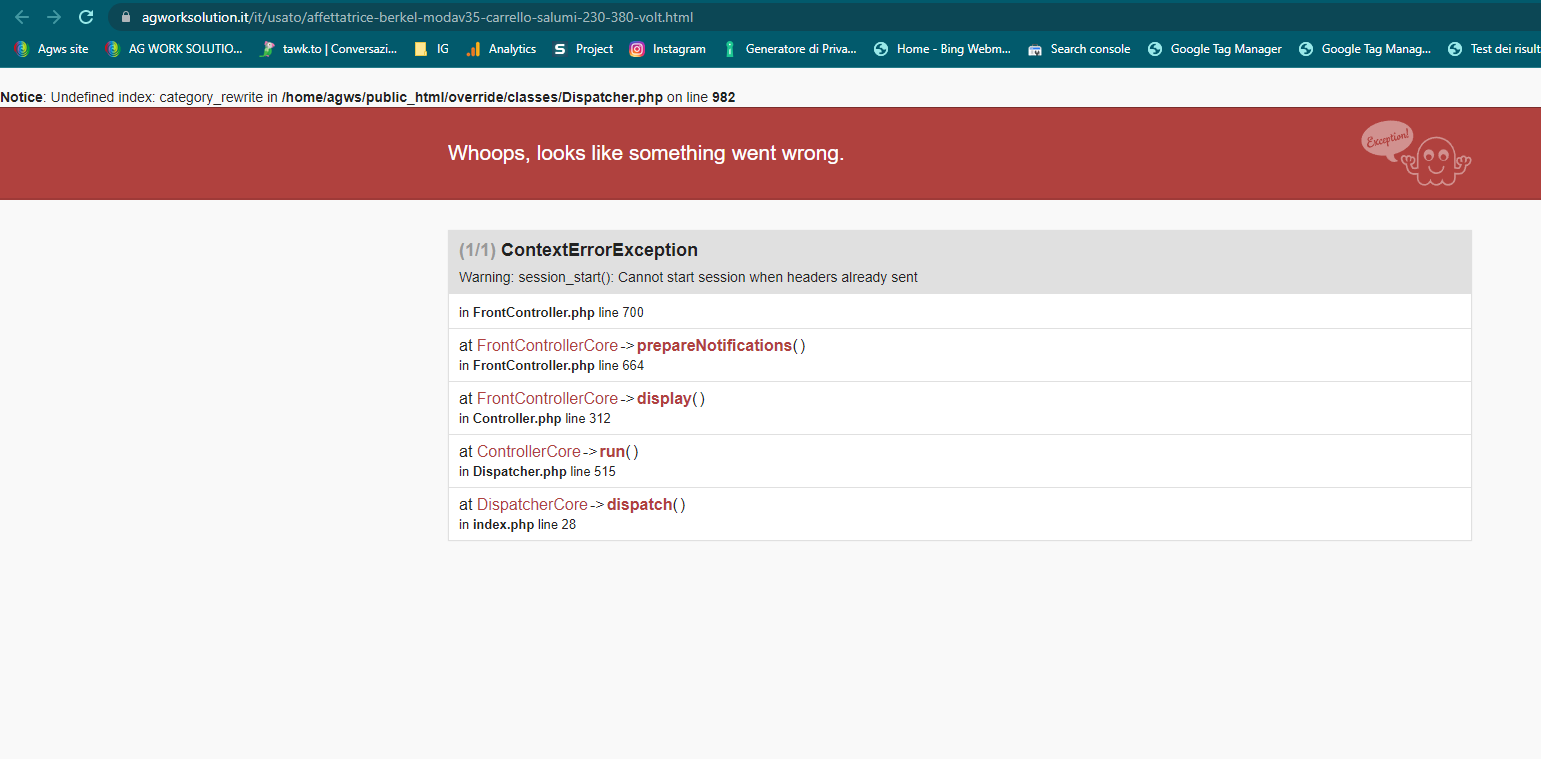
Task: Open the Test dei risult... bookmark
Action: (1494, 49)
